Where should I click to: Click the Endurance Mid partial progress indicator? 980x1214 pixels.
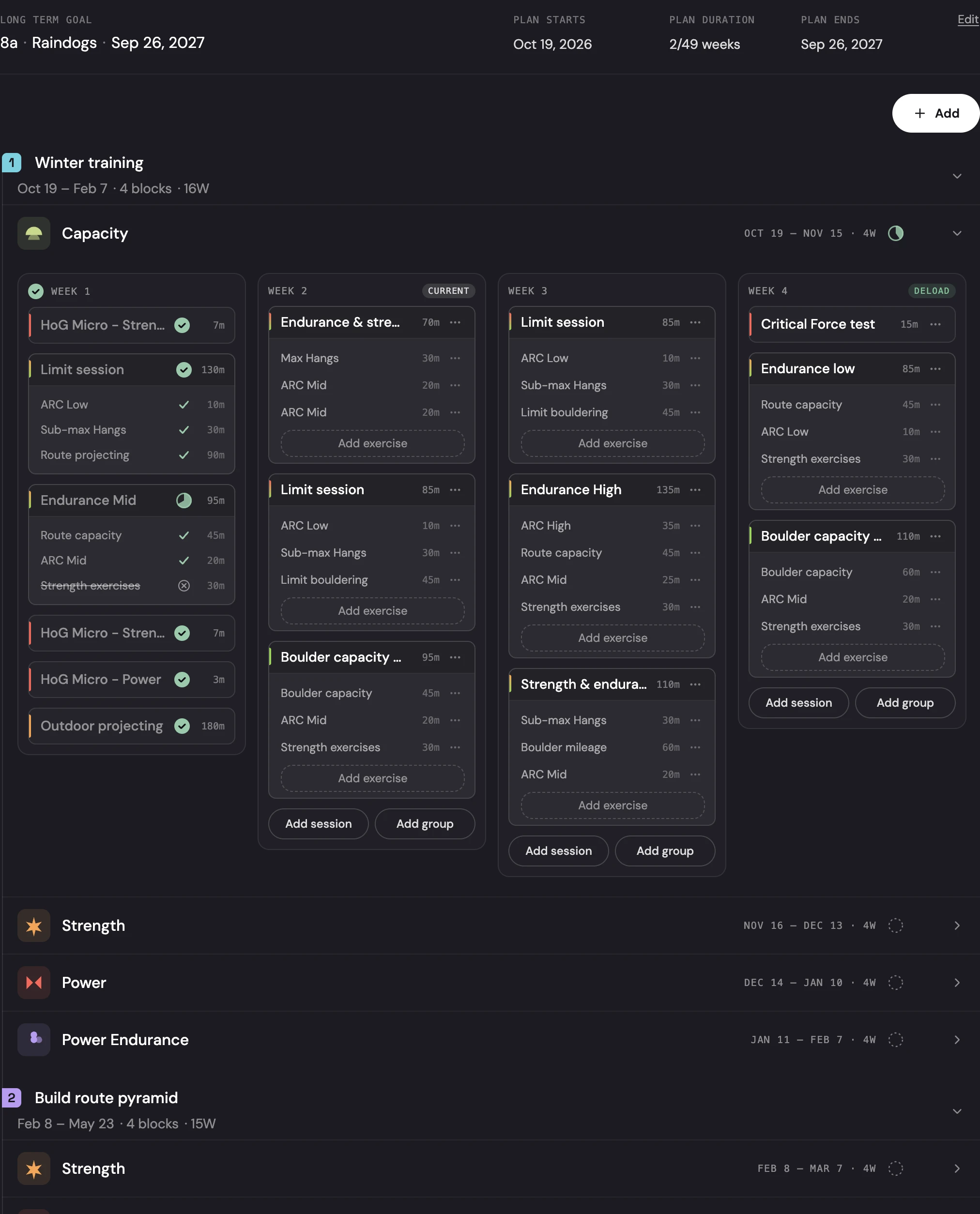(x=184, y=501)
